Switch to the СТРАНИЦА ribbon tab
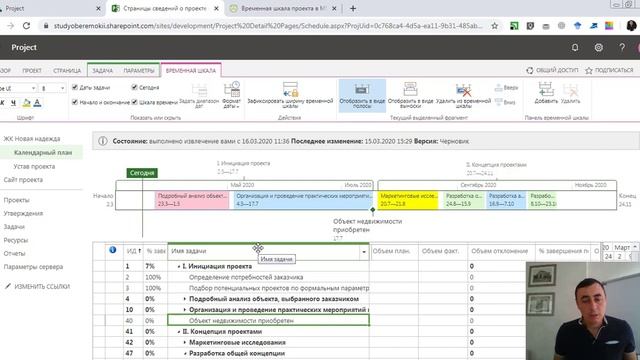The height and width of the screenshot is (360, 640). click(67, 71)
